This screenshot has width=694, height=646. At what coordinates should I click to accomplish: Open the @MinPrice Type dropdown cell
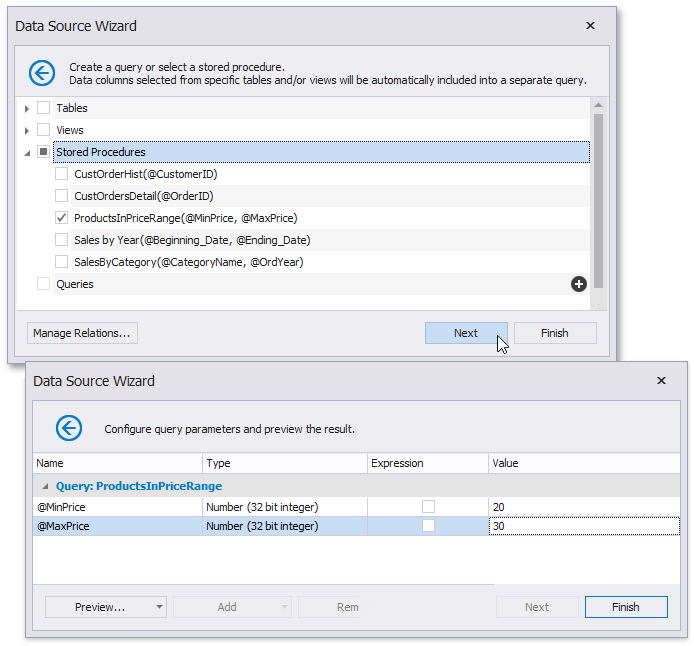tap(285, 507)
